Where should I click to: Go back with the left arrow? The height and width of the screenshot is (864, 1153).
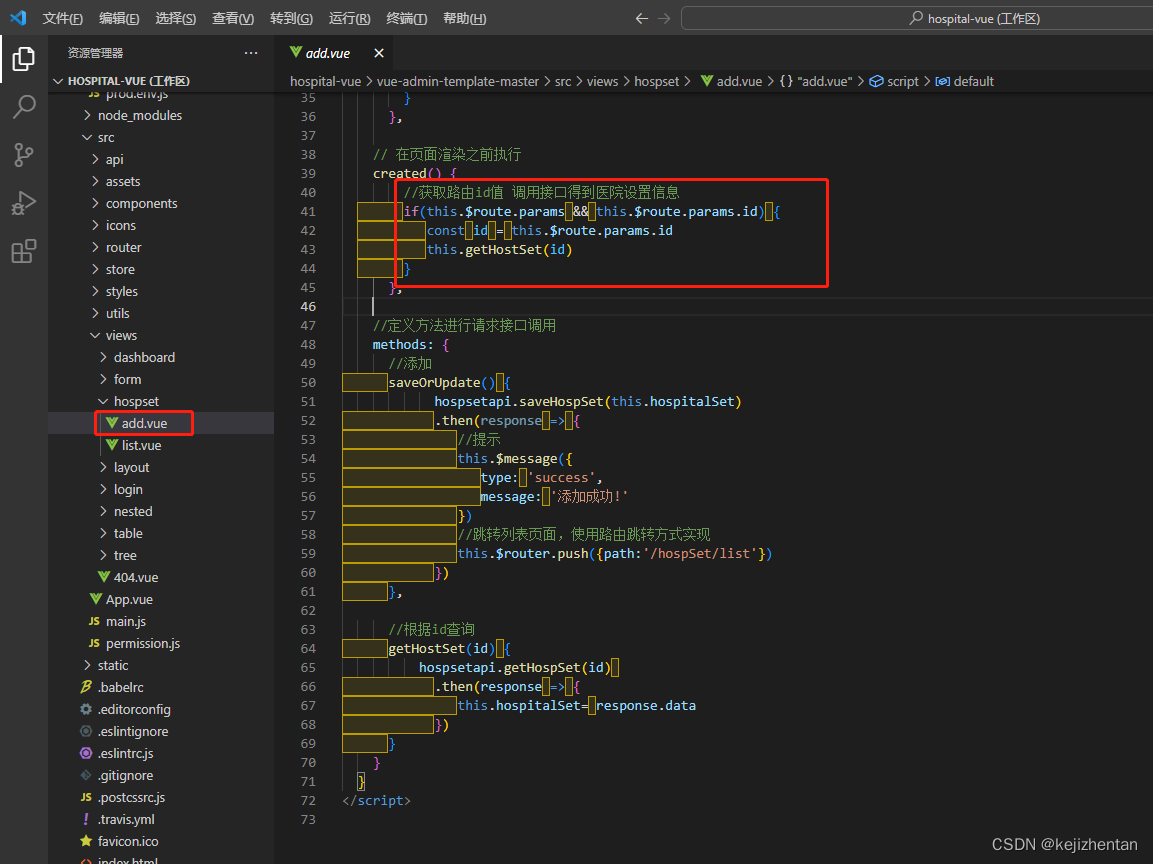tap(641, 18)
